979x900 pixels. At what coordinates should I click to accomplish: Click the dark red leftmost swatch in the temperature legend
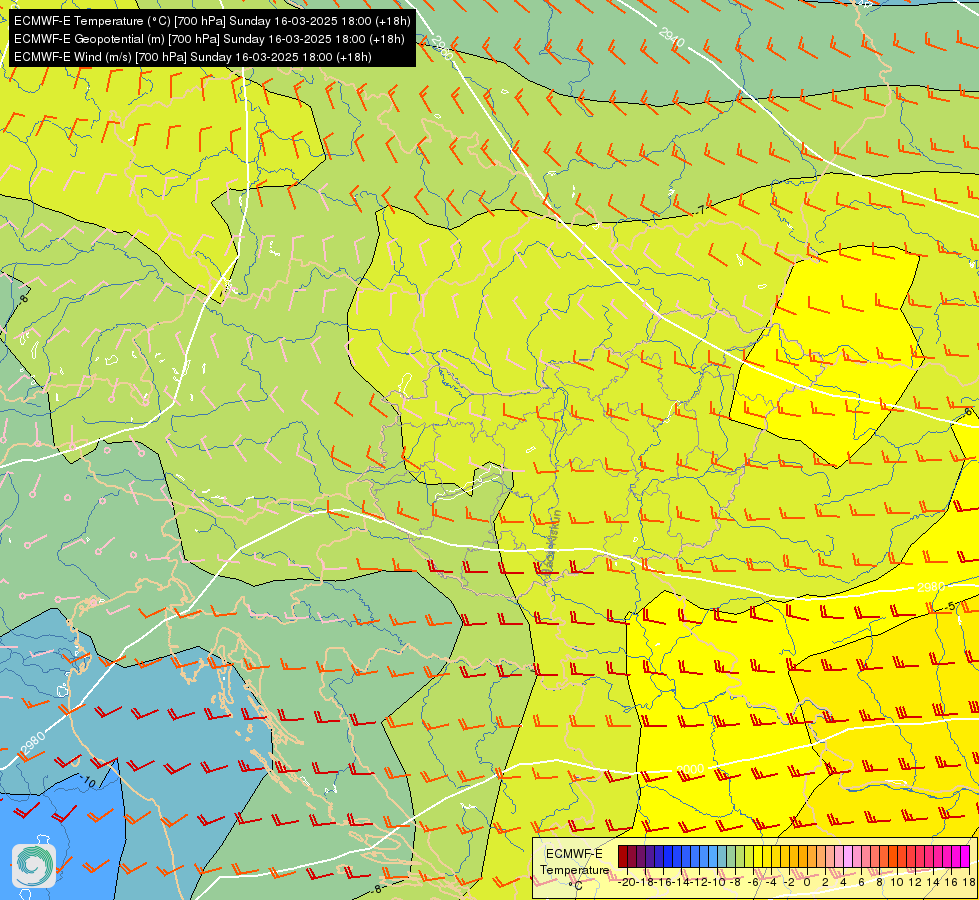[x=623, y=856]
